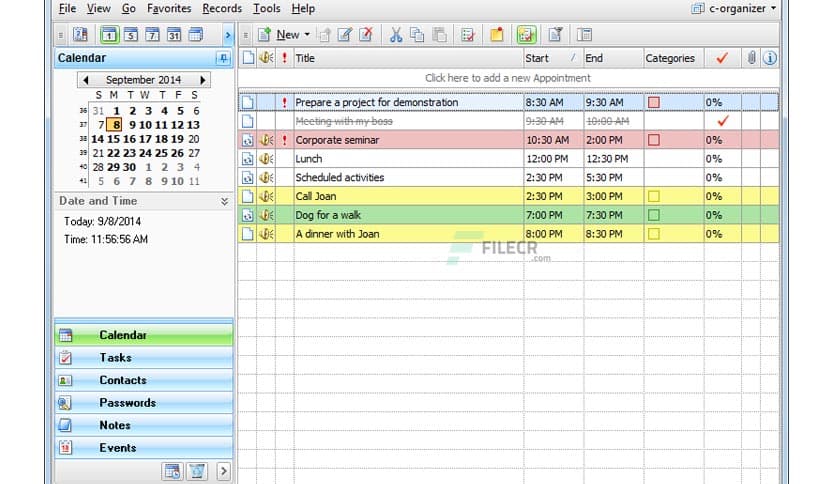The height and width of the screenshot is (484, 836).
Task: Click the recycle bin icon in bottom bar
Action: click(197, 471)
